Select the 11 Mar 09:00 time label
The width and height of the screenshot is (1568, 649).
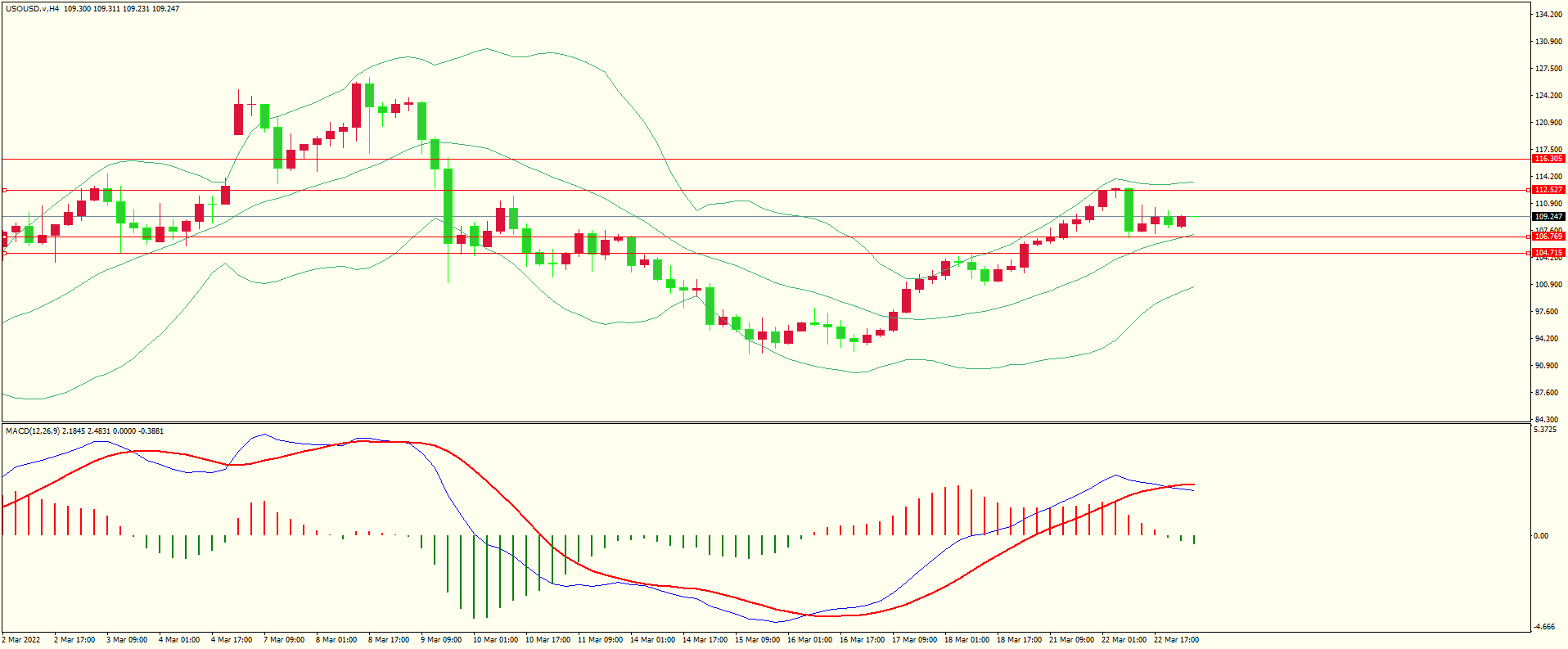pyautogui.click(x=600, y=640)
